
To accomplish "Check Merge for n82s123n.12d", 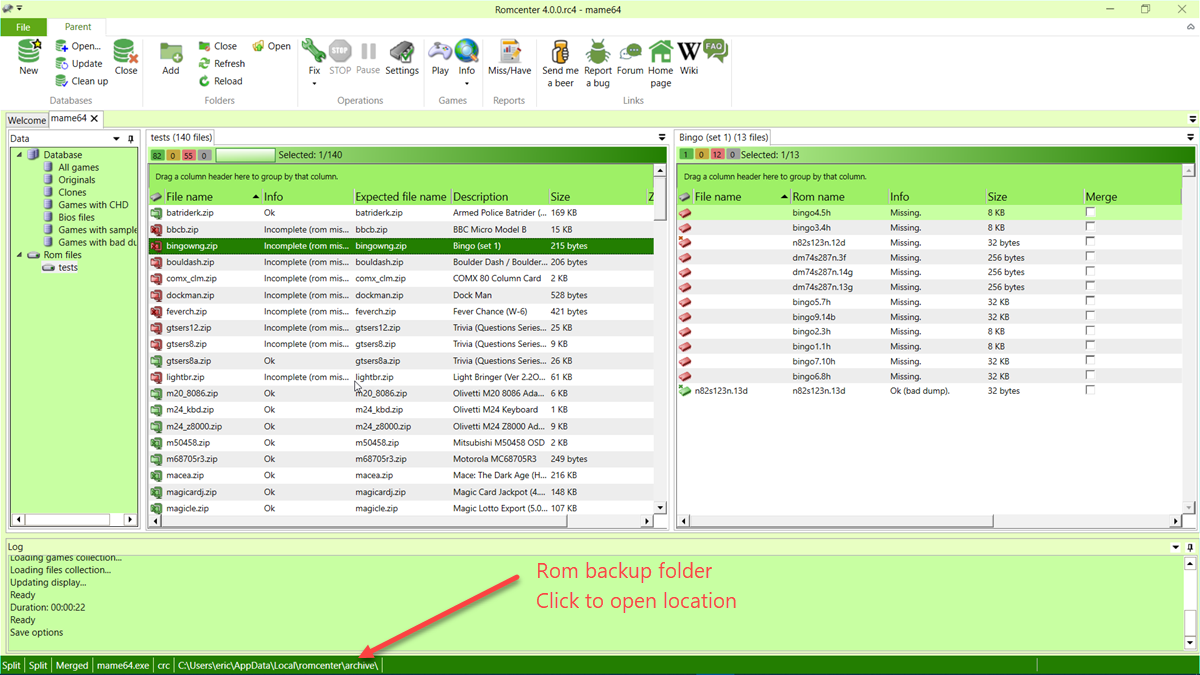I will 1090,242.
